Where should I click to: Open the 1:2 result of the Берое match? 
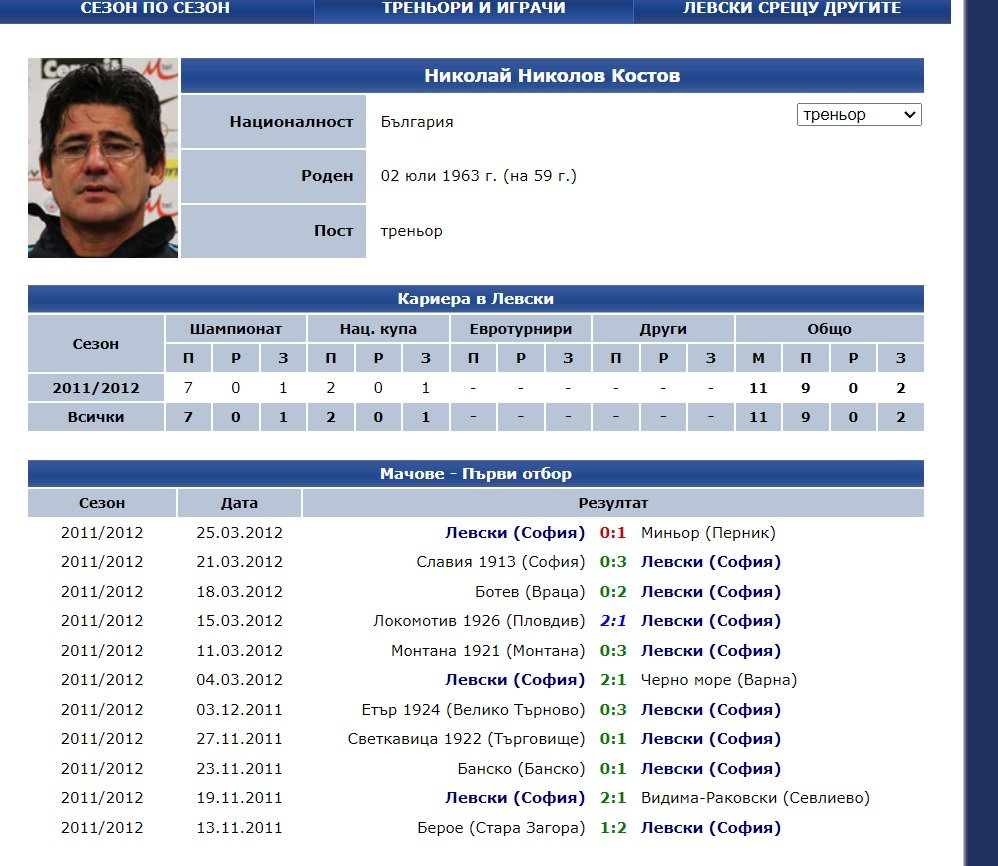pos(613,828)
